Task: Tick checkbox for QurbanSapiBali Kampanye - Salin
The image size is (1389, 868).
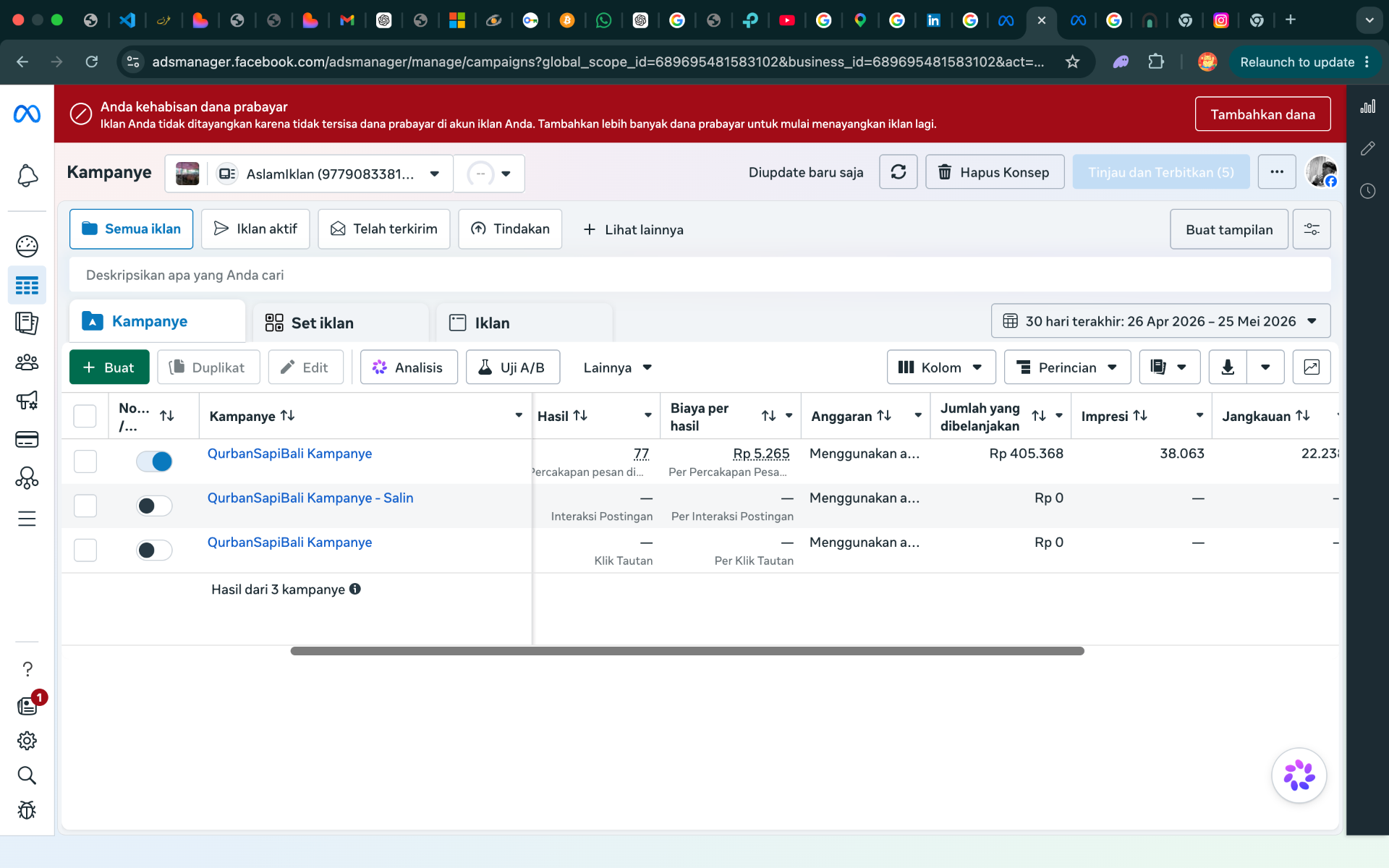Action: [x=85, y=506]
